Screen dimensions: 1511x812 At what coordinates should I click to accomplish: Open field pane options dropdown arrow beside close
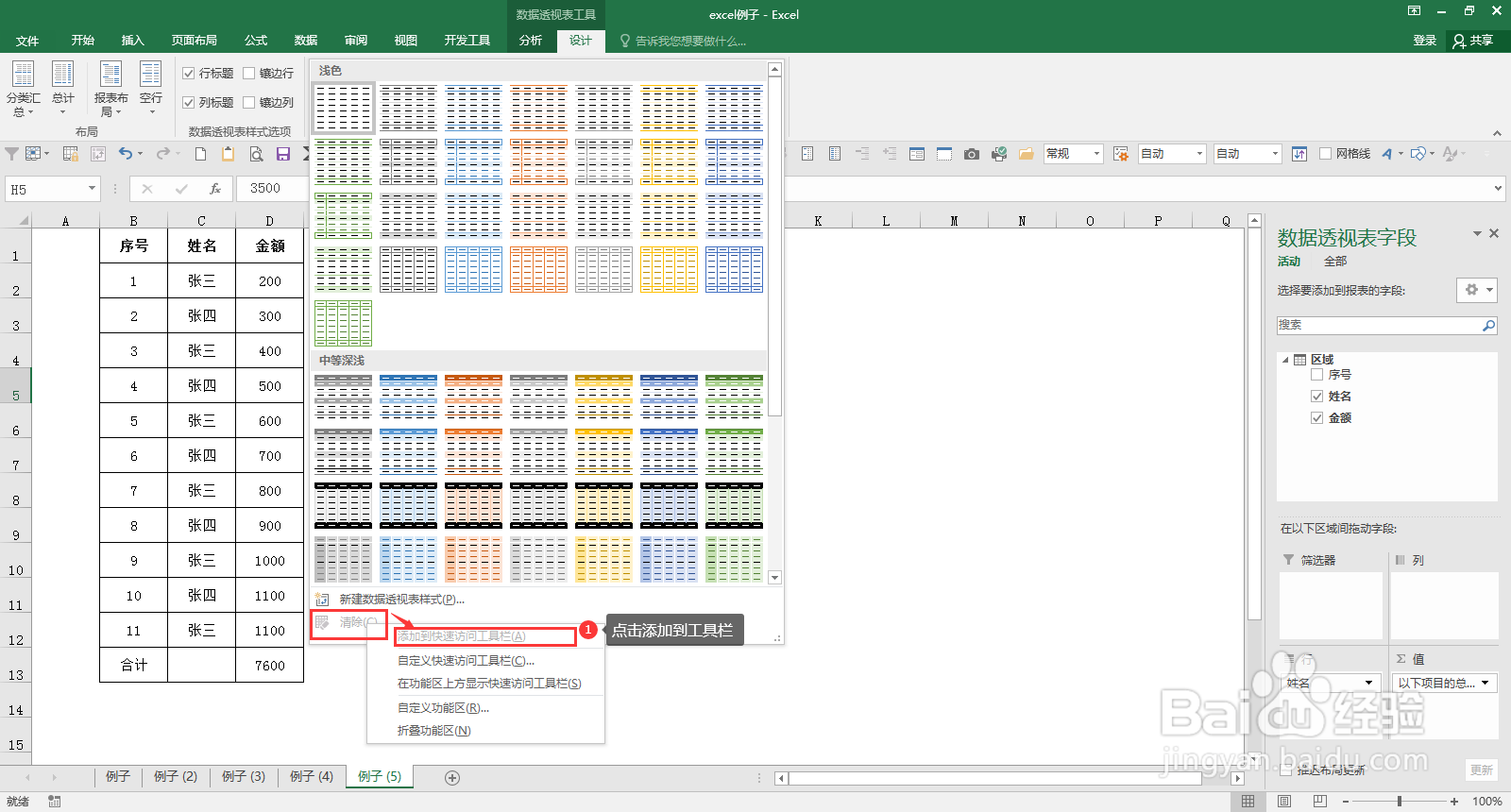1477,233
